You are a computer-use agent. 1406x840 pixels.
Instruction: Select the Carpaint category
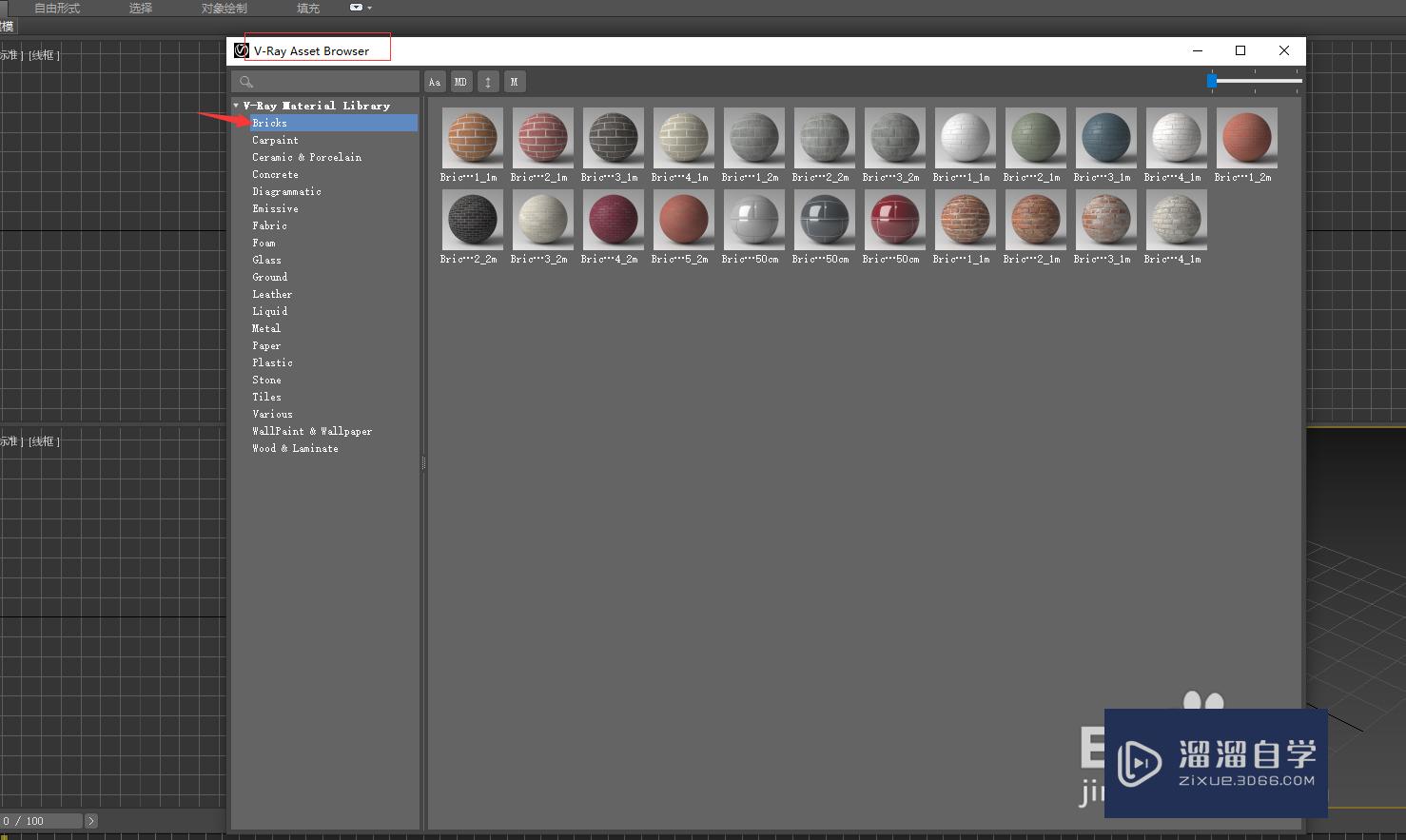(275, 140)
